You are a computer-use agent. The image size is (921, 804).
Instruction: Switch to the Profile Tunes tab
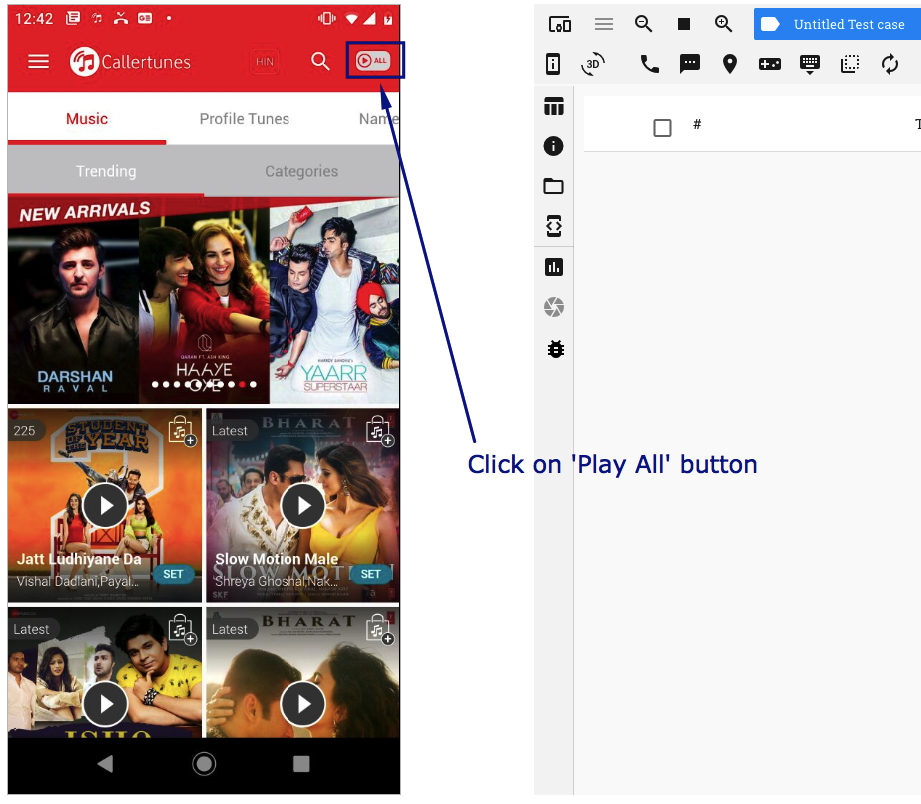[x=244, y=119]
